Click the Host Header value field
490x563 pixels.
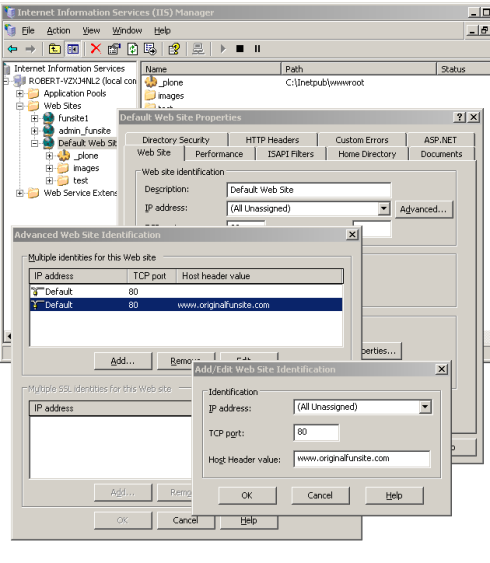362,459
